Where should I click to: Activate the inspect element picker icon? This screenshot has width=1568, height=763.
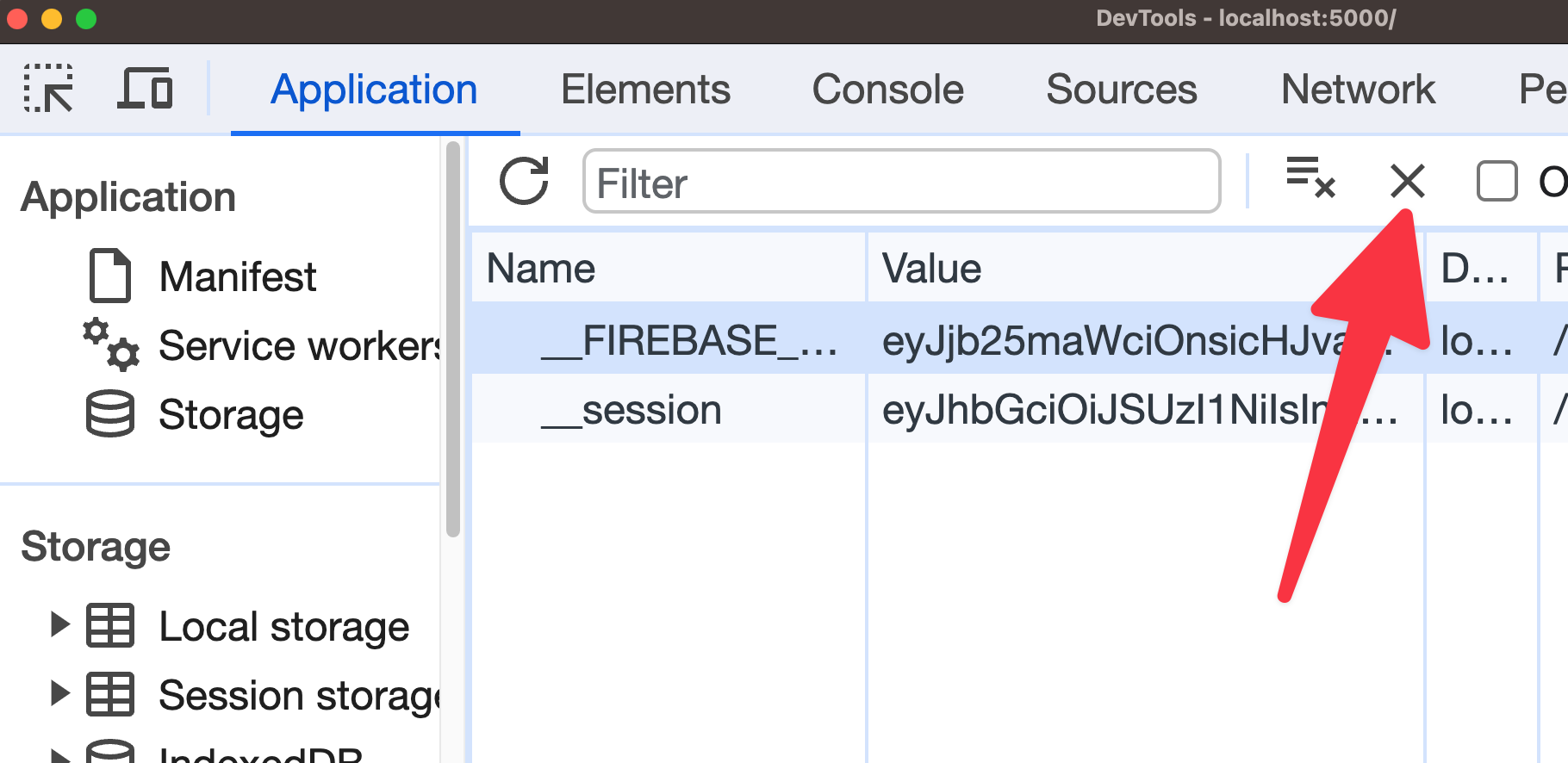click(48, 89)
